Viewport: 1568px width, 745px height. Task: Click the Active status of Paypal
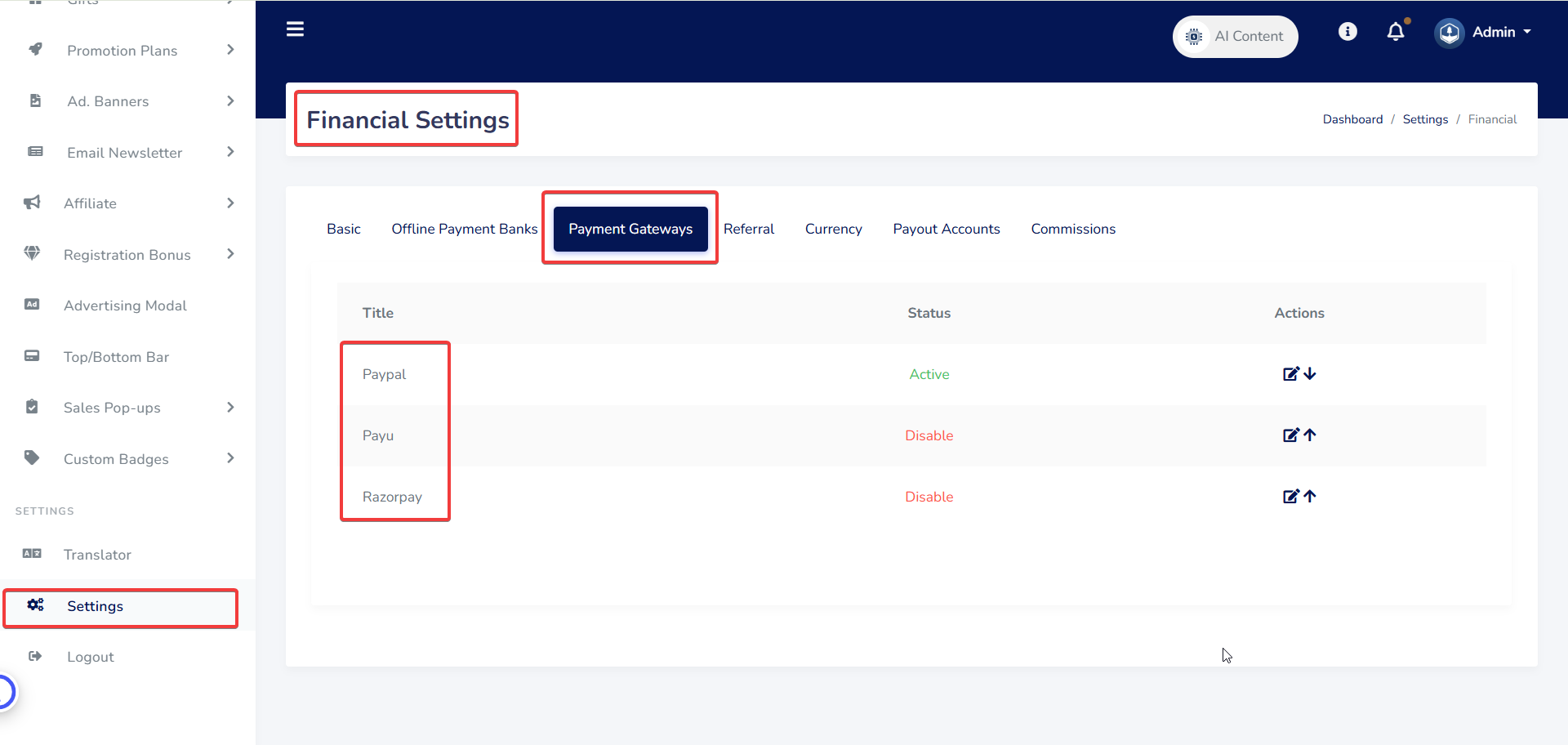tap(929, 374)
